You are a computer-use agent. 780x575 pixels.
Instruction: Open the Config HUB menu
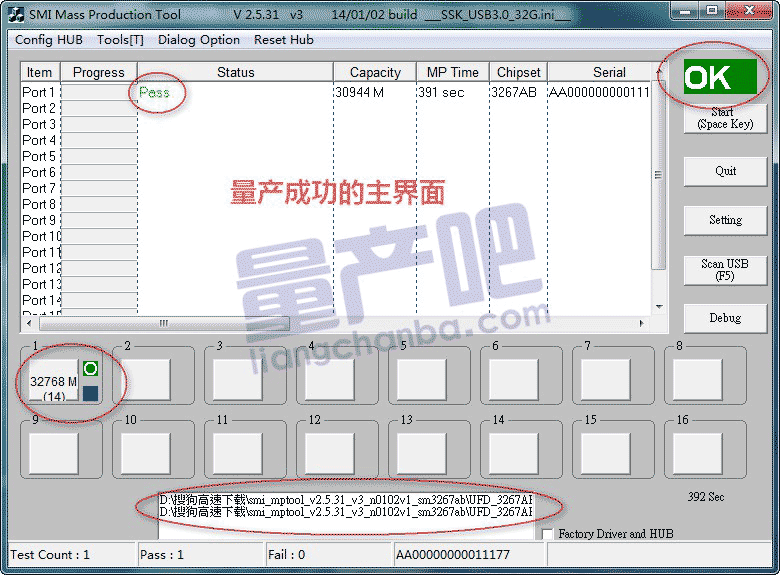[x=49, y=40]
